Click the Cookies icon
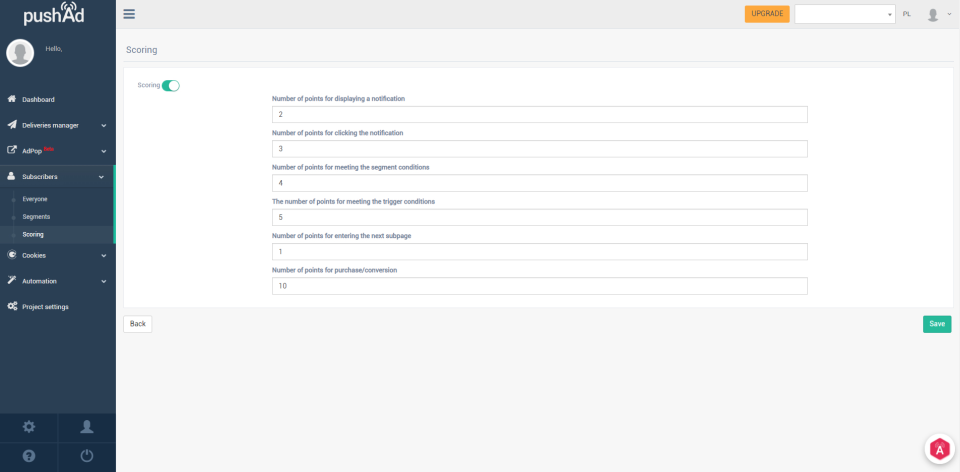960x472 pixels. point(12,255)
